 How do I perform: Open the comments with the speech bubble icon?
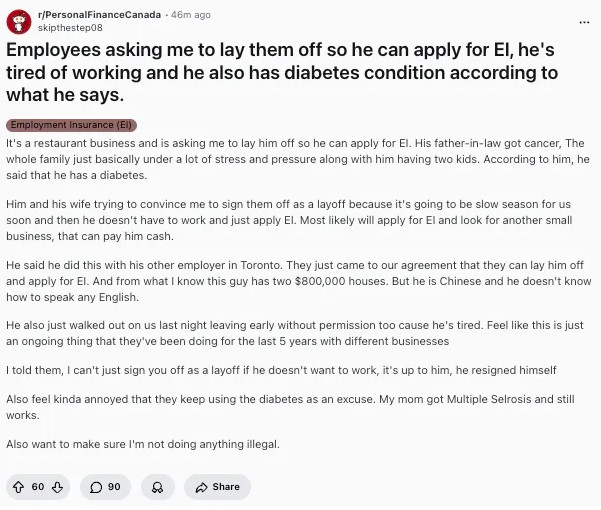point(96,487)
